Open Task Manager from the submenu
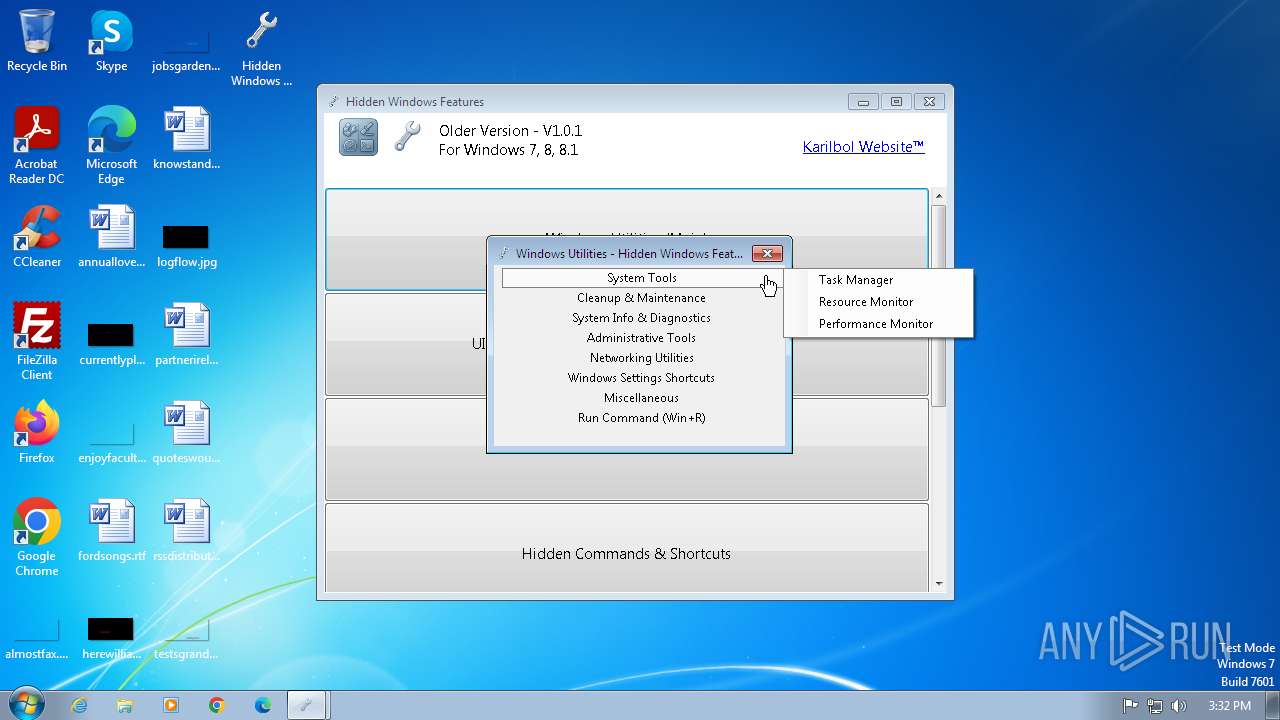 [x=856, y=280]
